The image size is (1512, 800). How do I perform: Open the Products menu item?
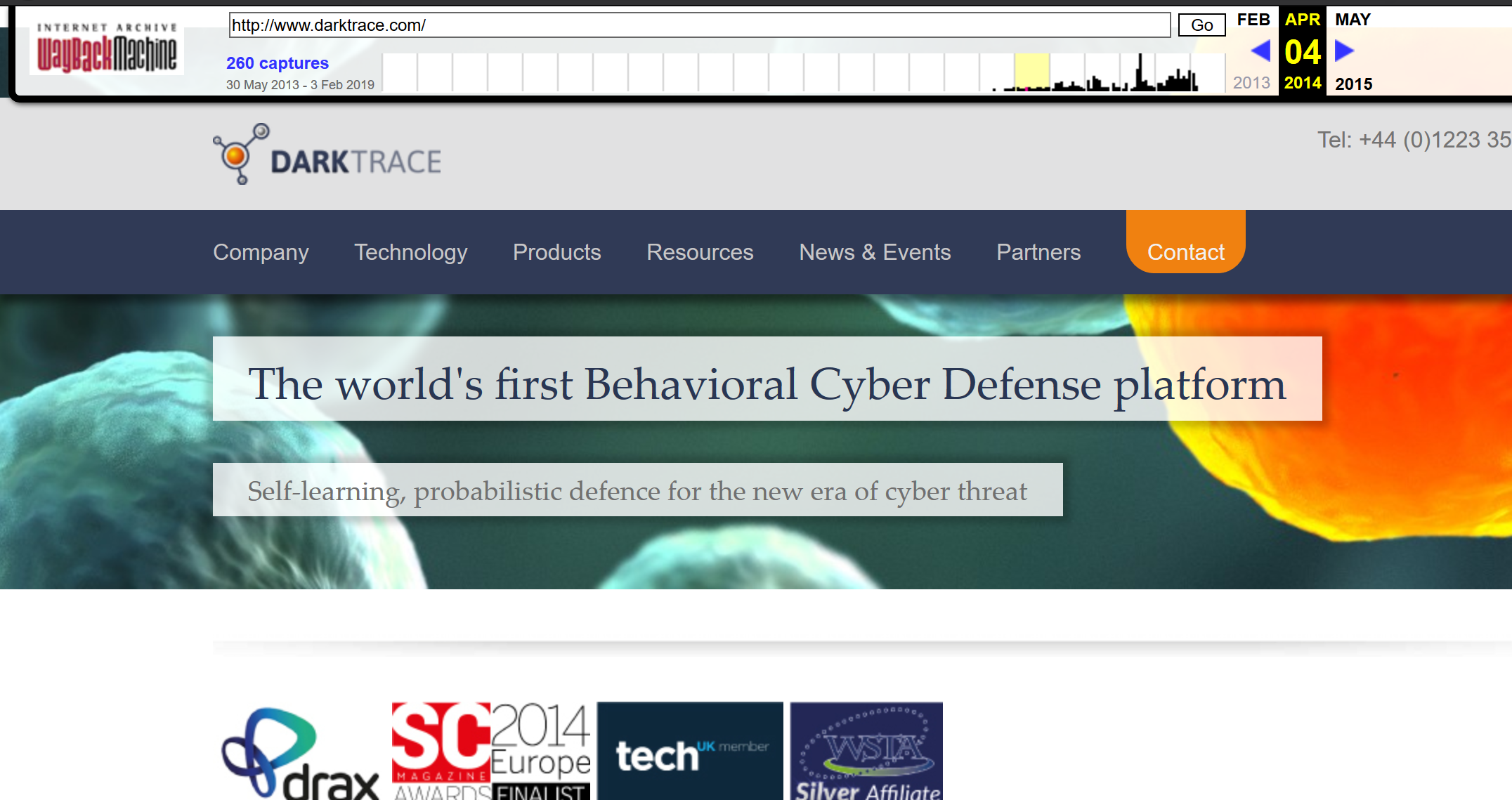[x=556, y=252]
